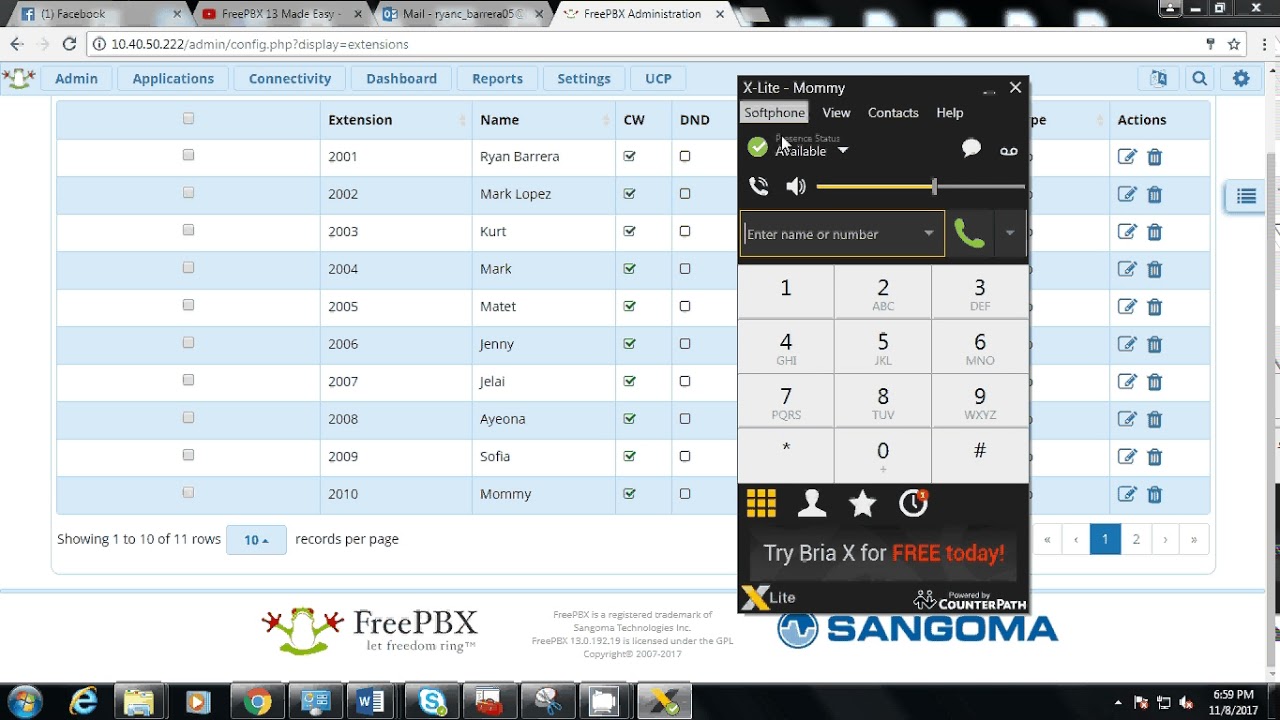Edit extension 2009 Sofia
The width and height of the screenshot is (1280, 720).
pos(1127,457)
